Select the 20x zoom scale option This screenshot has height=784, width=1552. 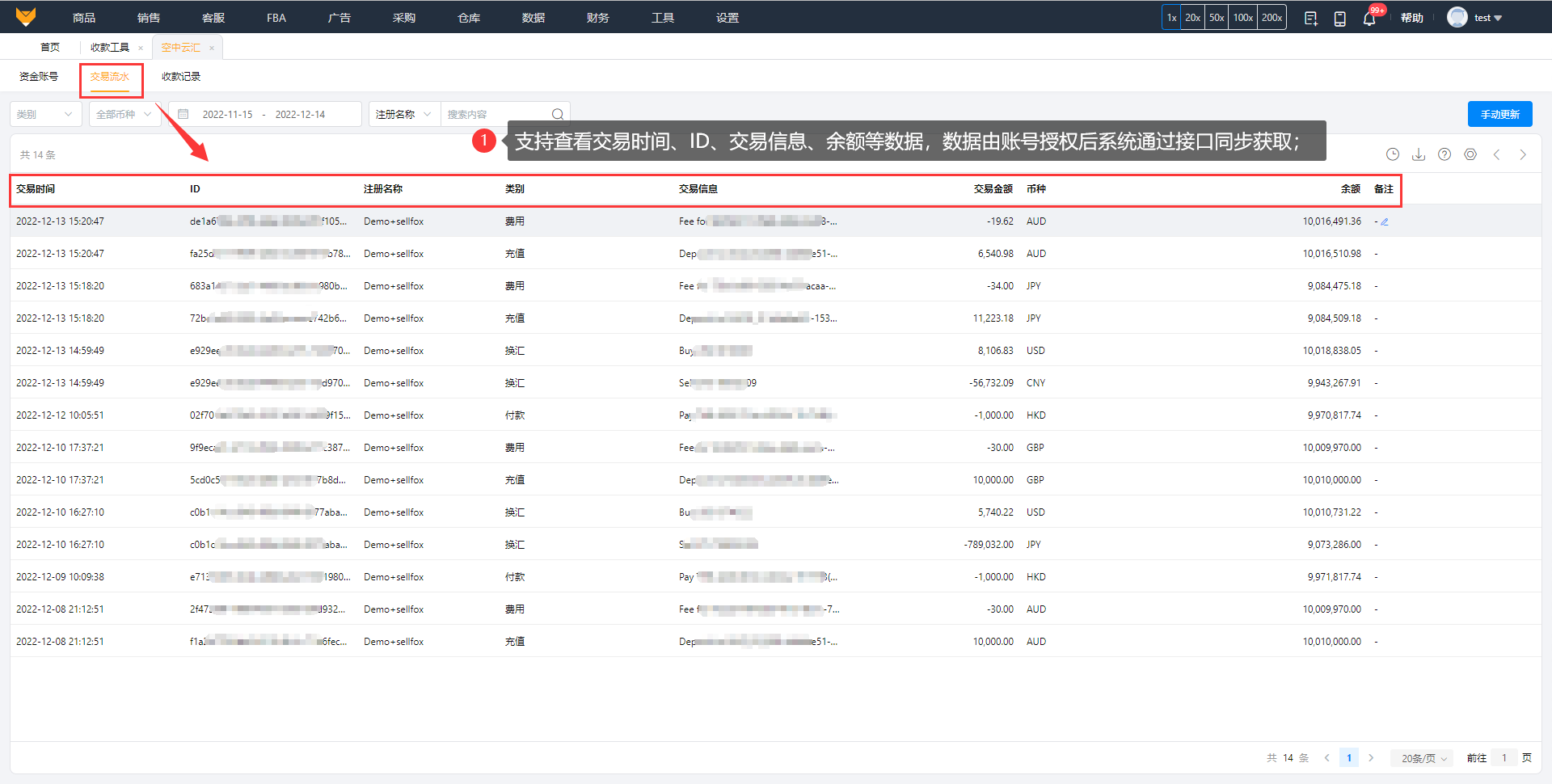point(1192,18)
